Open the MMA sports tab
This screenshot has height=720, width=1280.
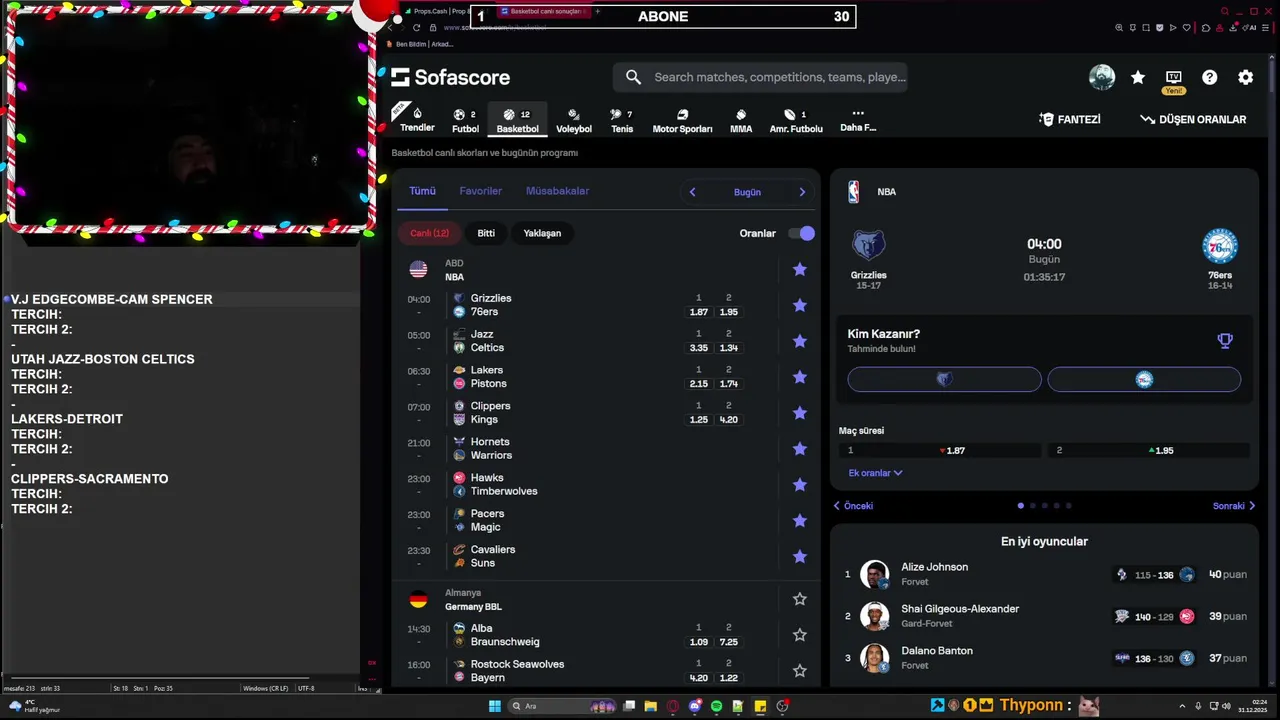coord(741,121)
